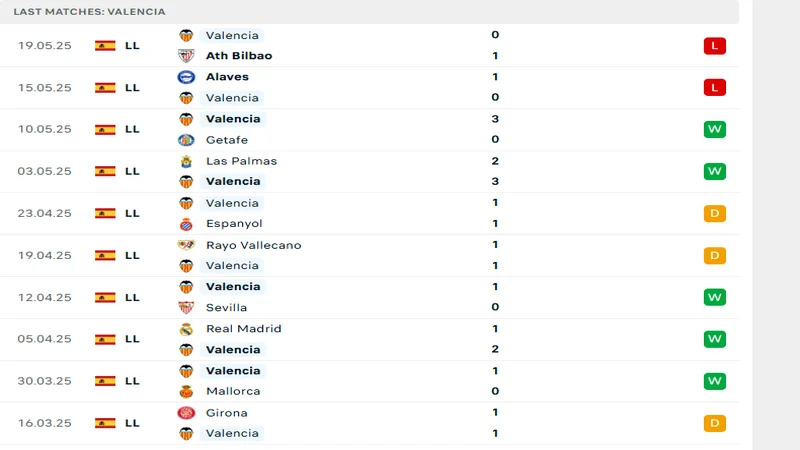Click the Las Palmas team name
Screen dimensions: 800x450
(241, 161)
